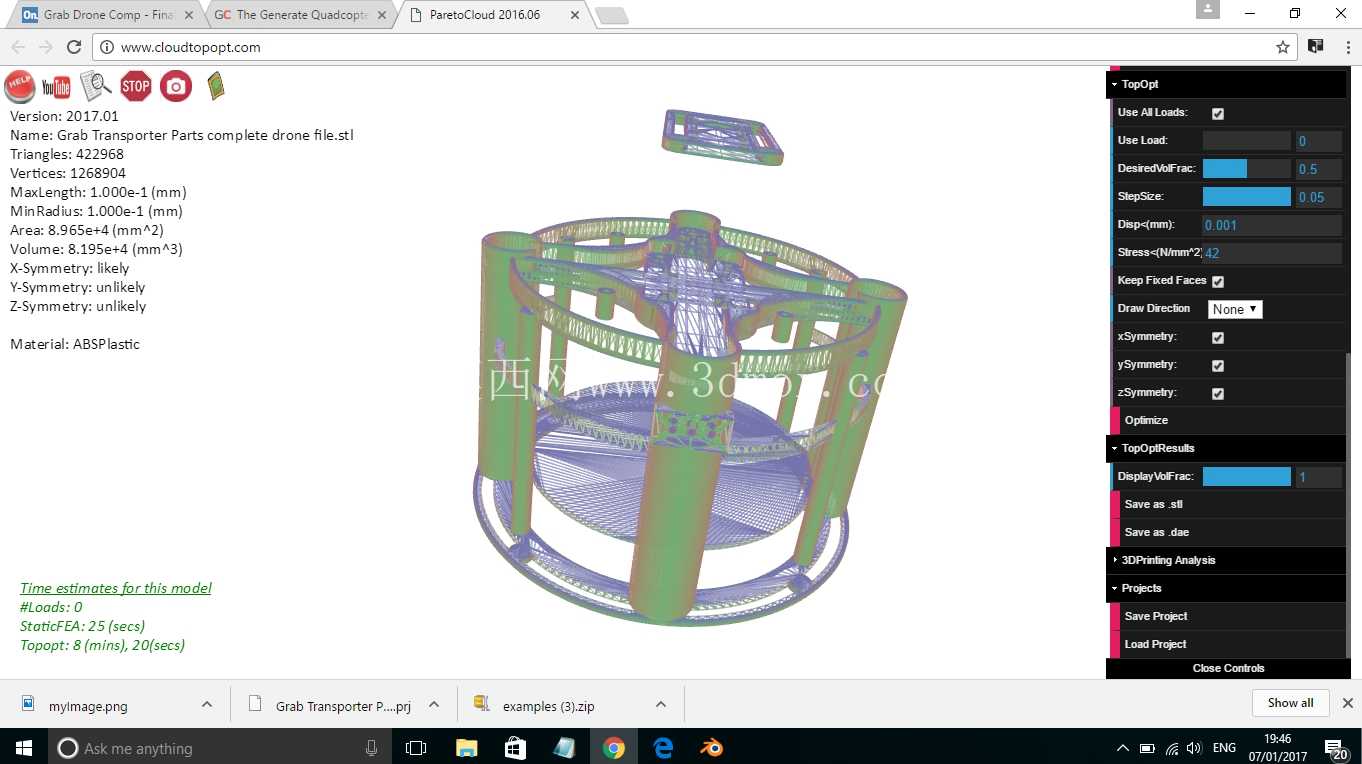
Task: Click Close Controls at panel bottom
Action: tap(1228, 668)
